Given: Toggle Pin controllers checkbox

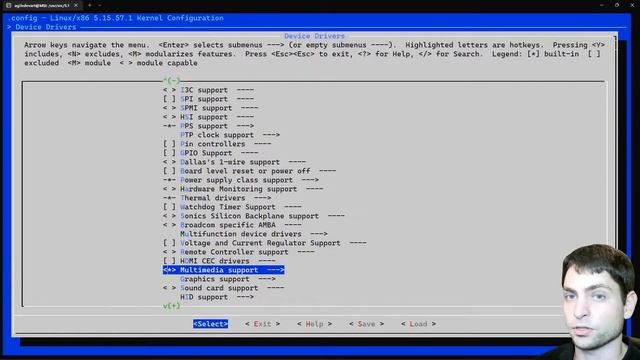Looking at the screenshot, I should (x=169, y=144).
